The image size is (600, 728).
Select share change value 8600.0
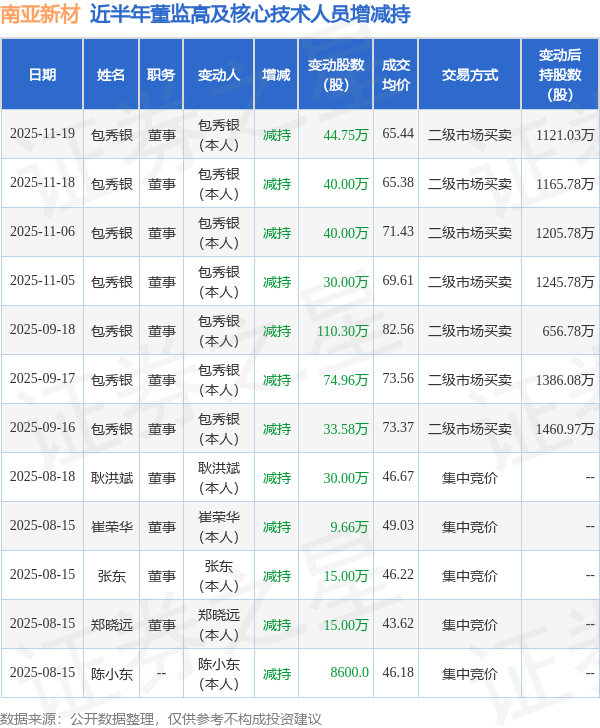pyautogui.click(x=349, y=672)
